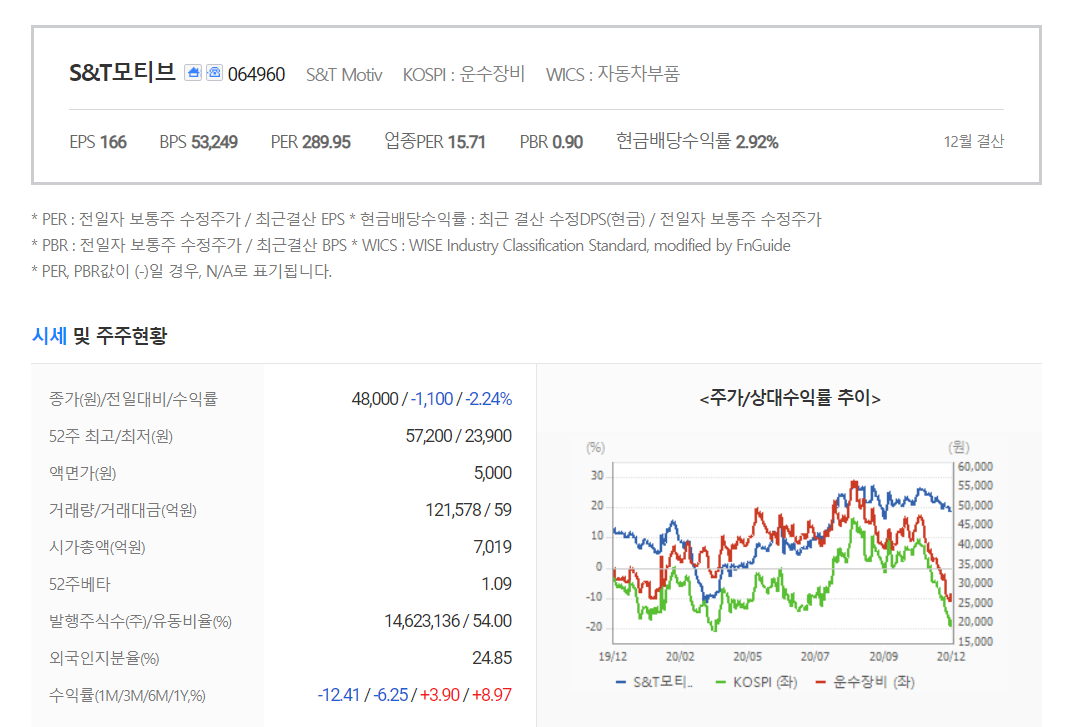The image size is (1075, 727).
Task: Click the 57,200 / 23,900 value
Action: (459, 436)
